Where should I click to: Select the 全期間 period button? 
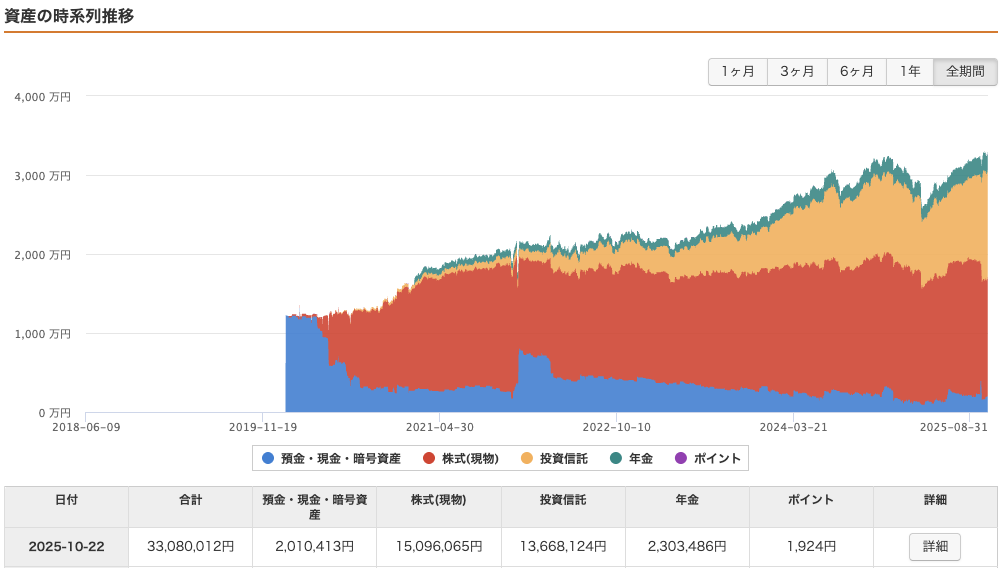click(965, 72)
